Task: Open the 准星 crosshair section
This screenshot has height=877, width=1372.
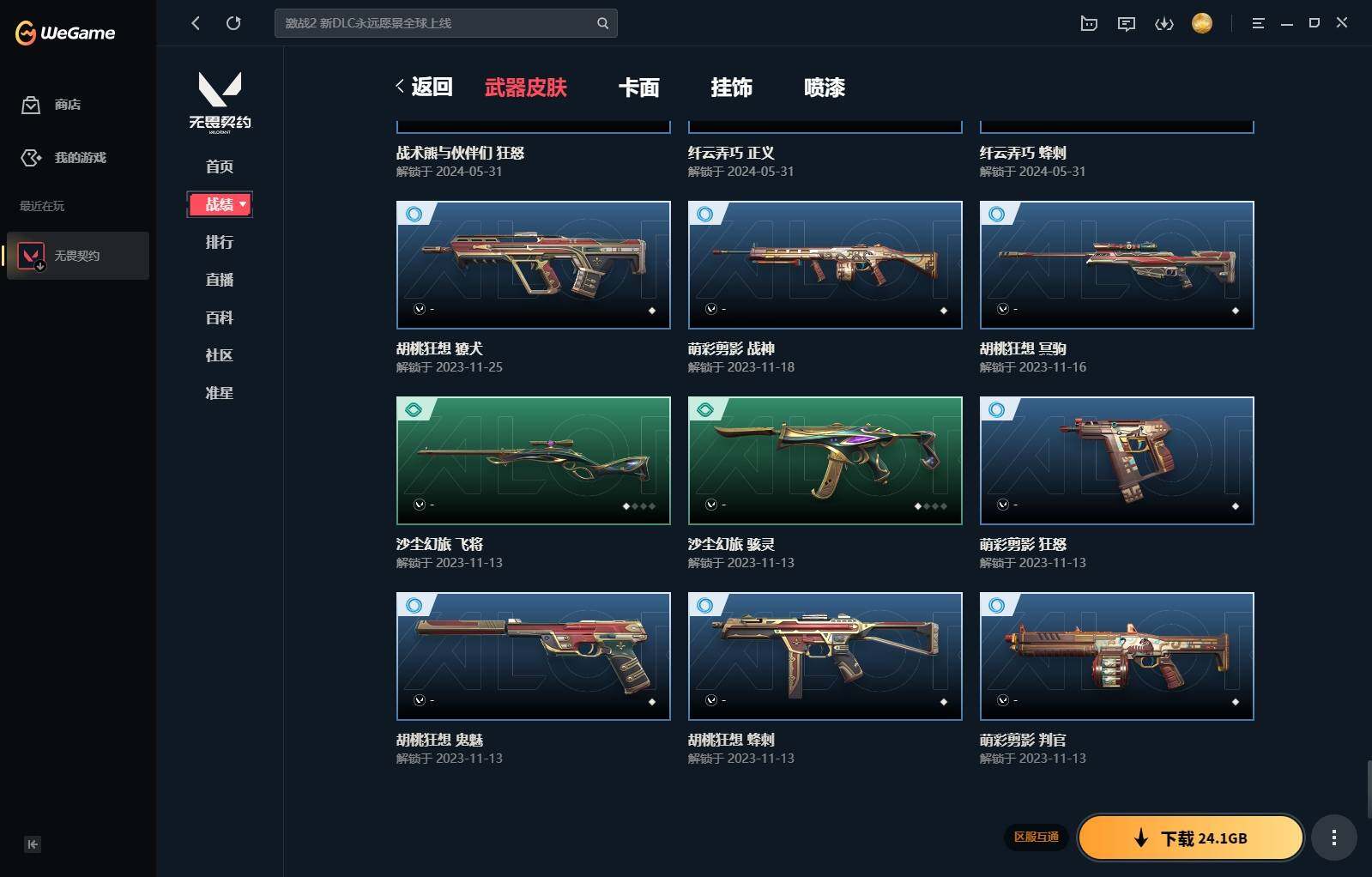Action: pyautogui.click(x=220, y=393)
